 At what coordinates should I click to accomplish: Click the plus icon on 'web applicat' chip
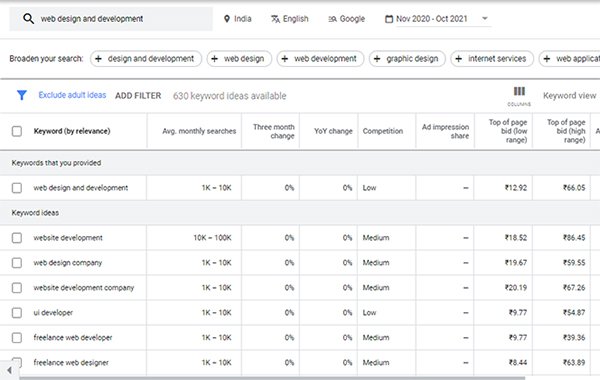547,59
